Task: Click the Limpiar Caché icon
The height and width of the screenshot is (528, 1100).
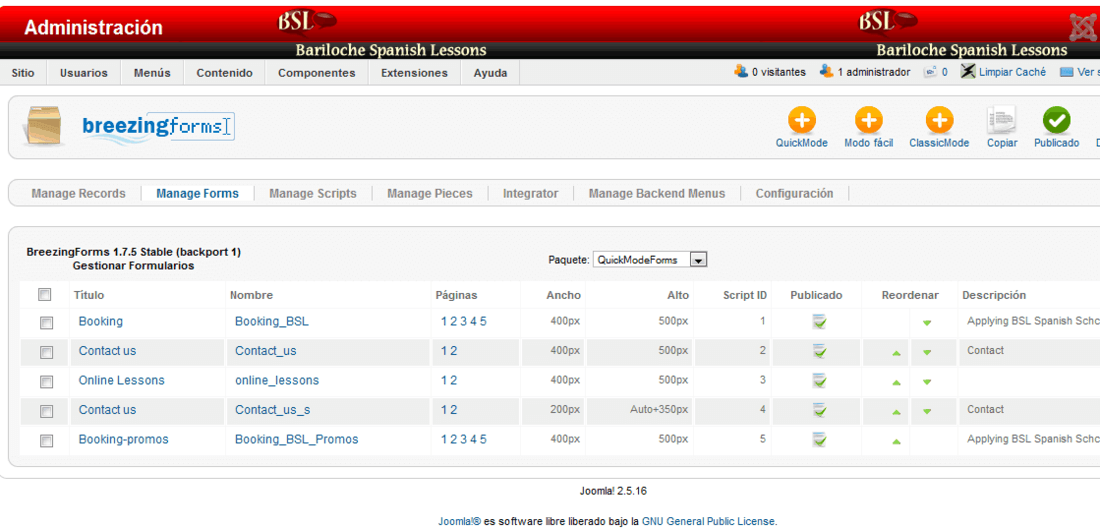Action: [x=968, y=72]
